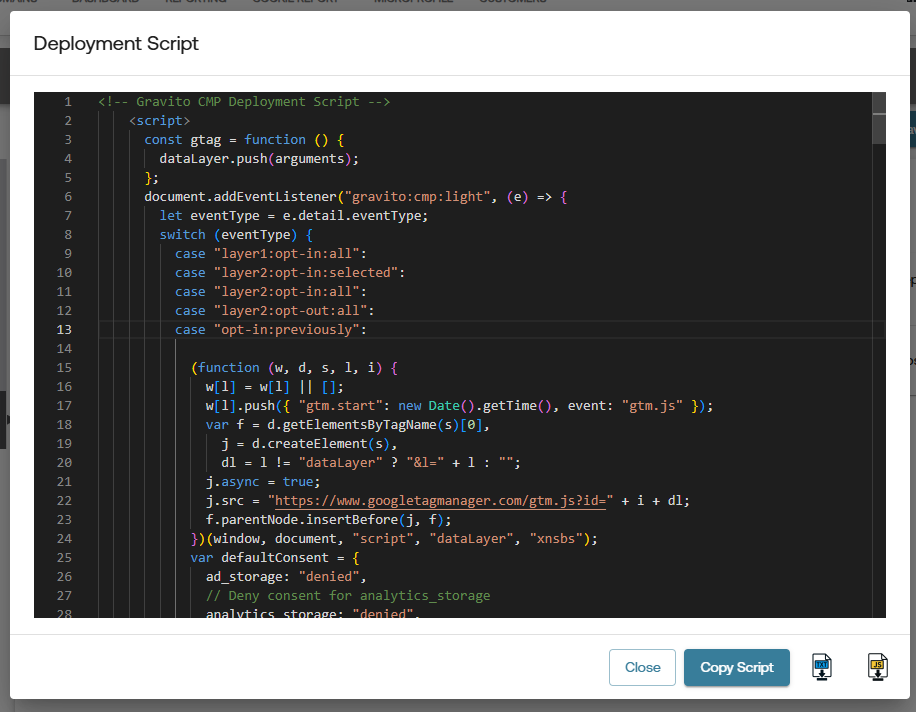Click the Deployment Script dialog title
This screenshot has height=712, width=916.
[116, 44]
